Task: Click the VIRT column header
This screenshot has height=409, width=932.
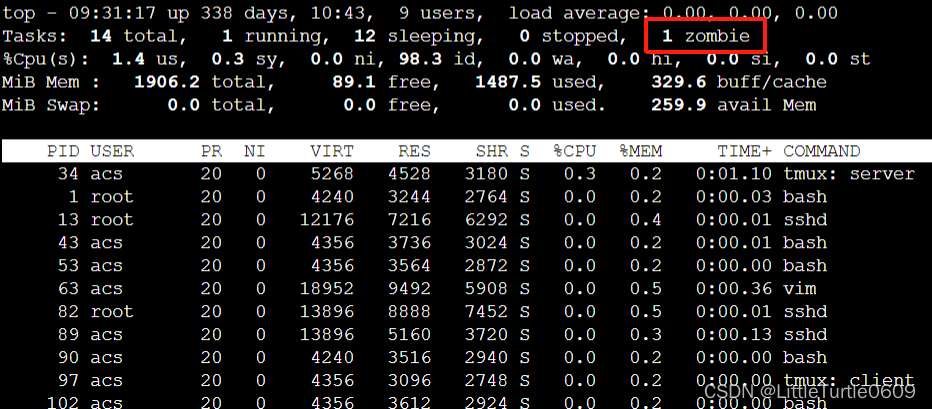Action: (x=332, y=151)
